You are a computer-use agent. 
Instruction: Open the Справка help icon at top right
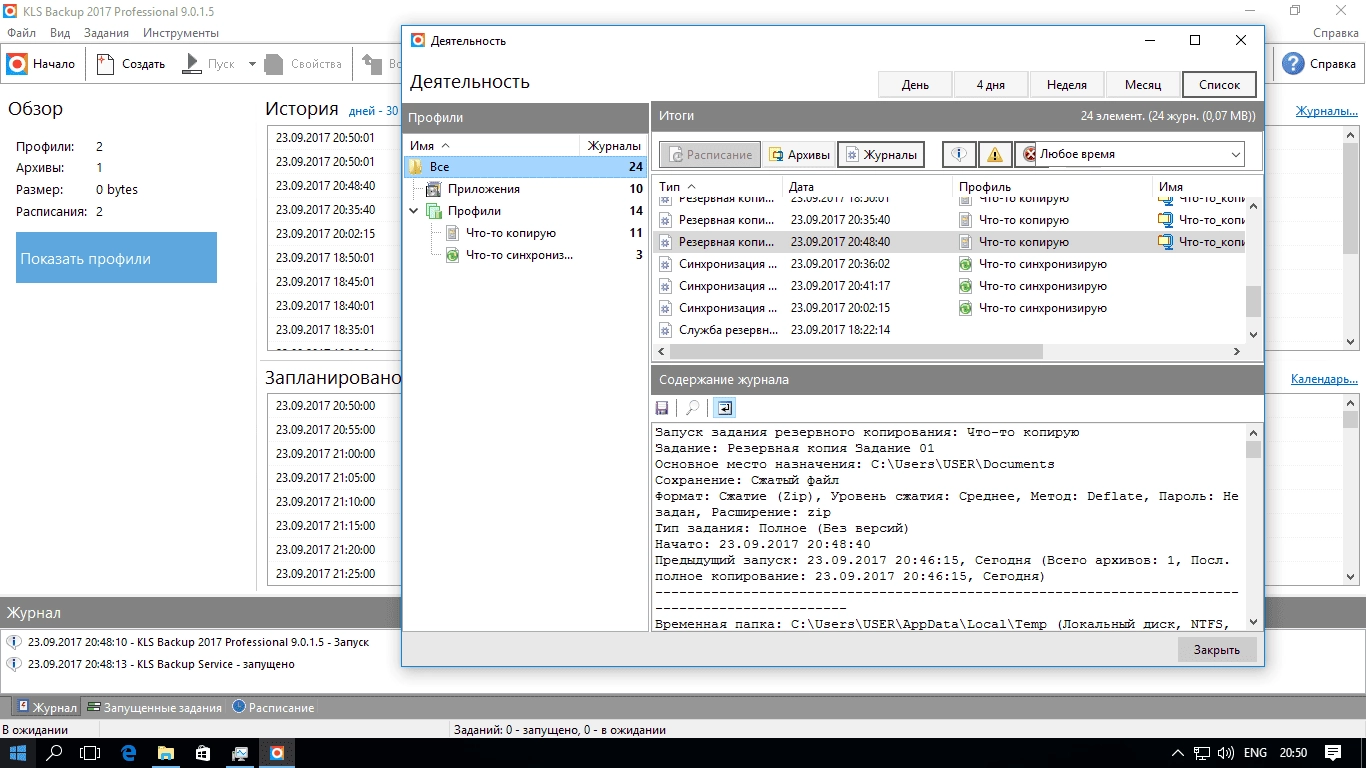[x=1293, y=64]
